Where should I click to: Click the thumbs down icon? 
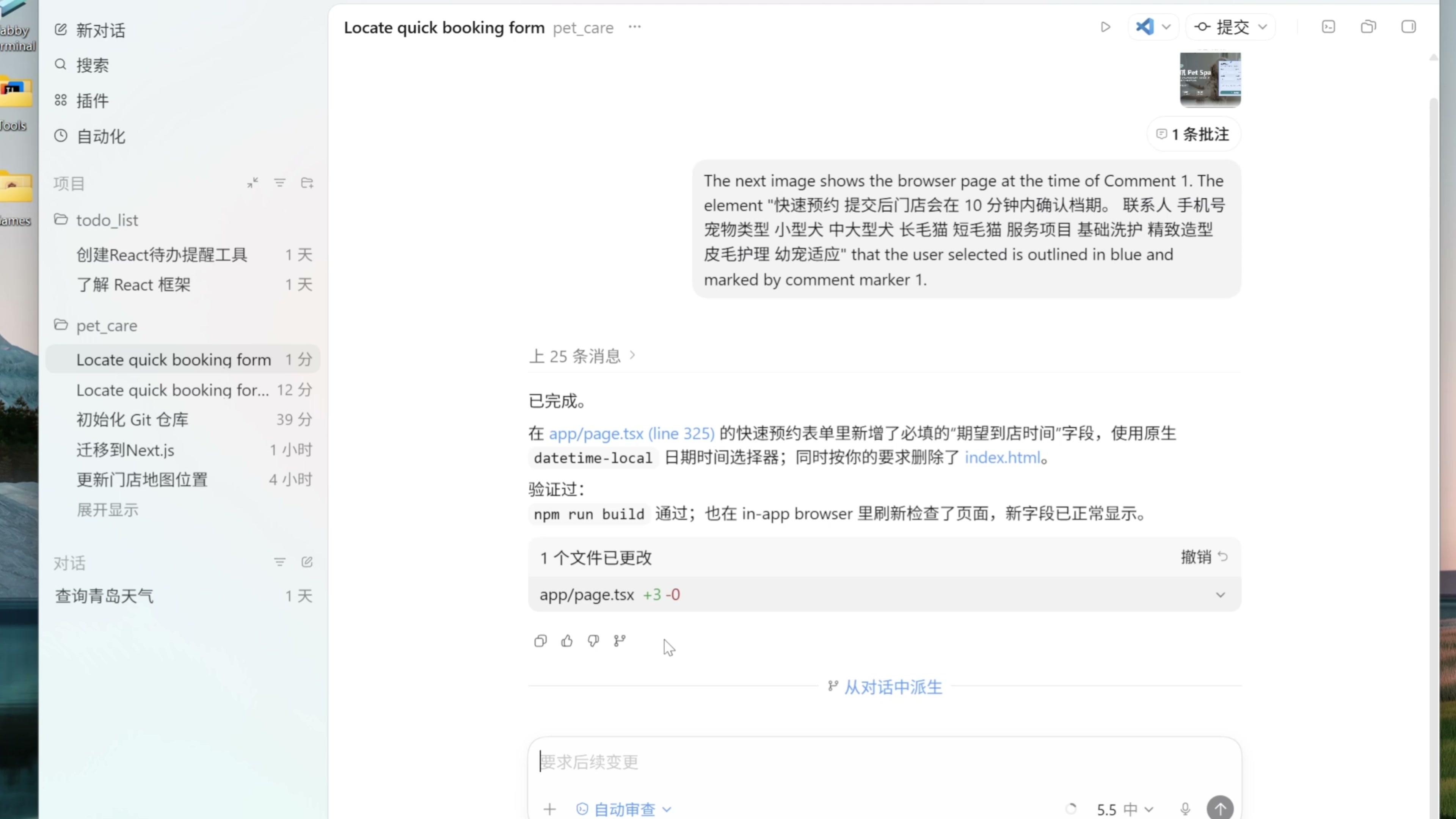(593, 641)
